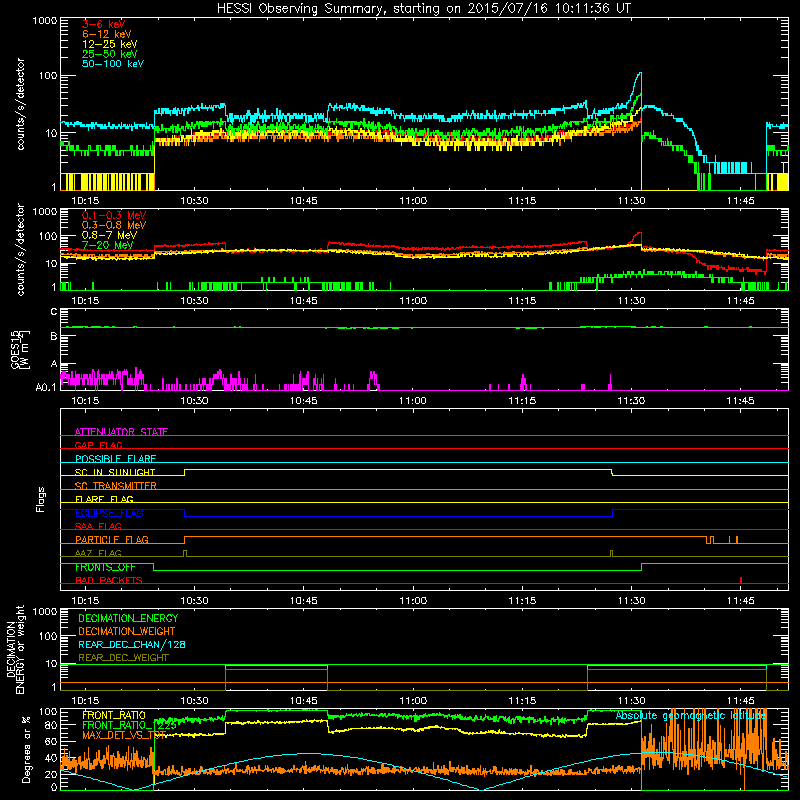Select the 11:30 tick under the MeV panel

pyautogui.click(x=632, y=301)
